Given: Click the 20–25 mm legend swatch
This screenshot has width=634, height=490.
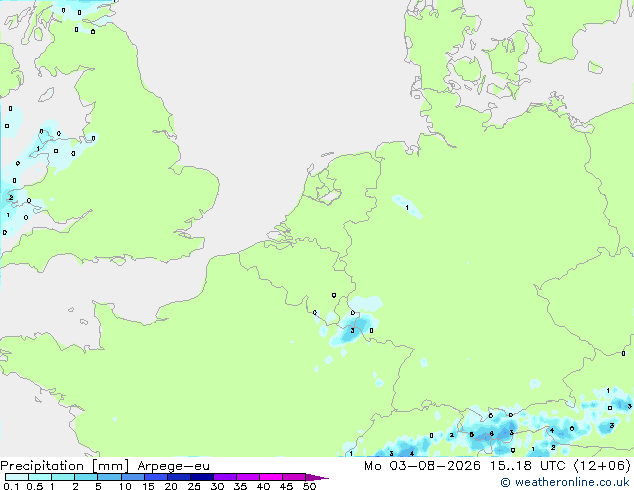Looking at the screenshot, I should 179,477.
